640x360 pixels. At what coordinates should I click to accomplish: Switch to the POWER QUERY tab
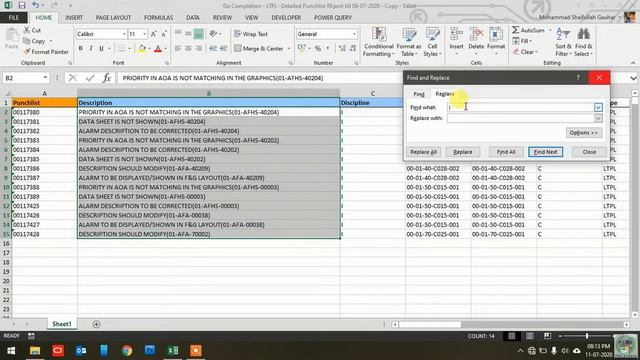[333, 18]
